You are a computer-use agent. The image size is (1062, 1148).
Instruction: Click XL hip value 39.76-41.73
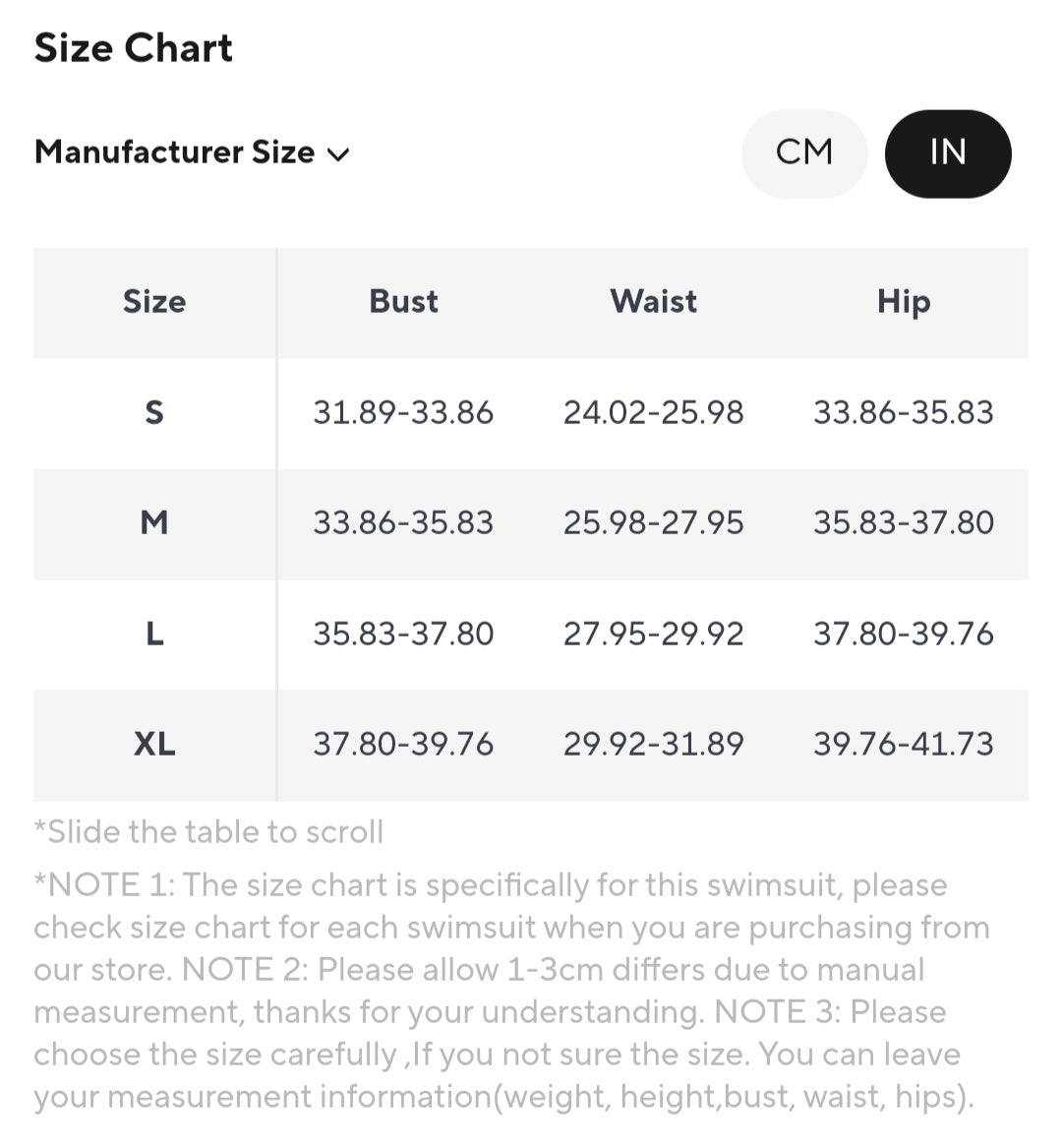(x=904, y=744)
